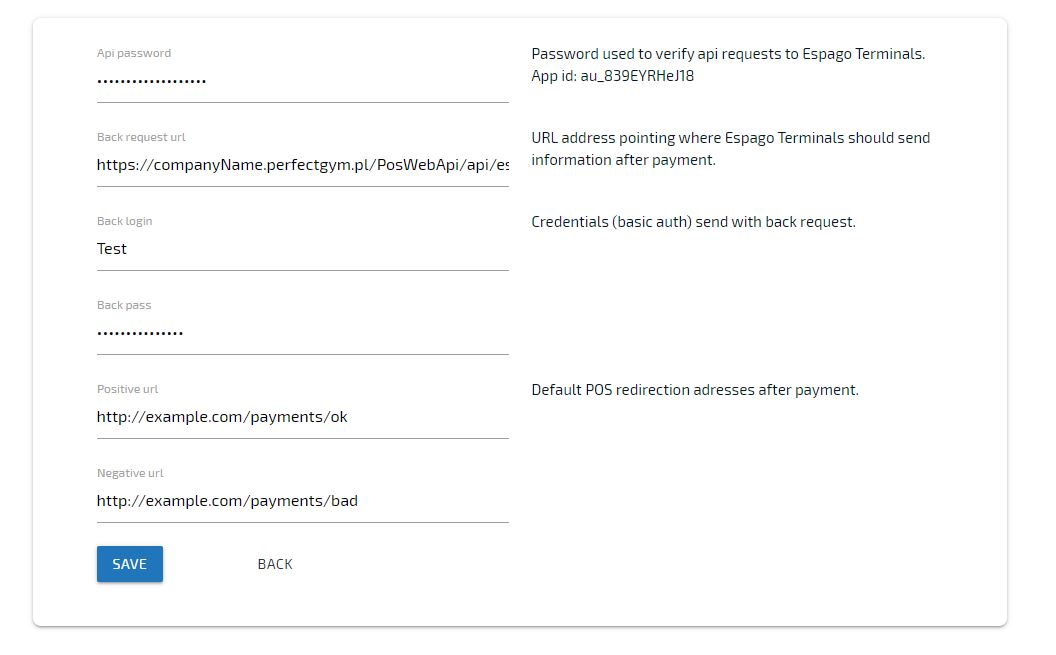
Task: Click the App id au_839EYRHeJ18 text
Action: [612, 76]
